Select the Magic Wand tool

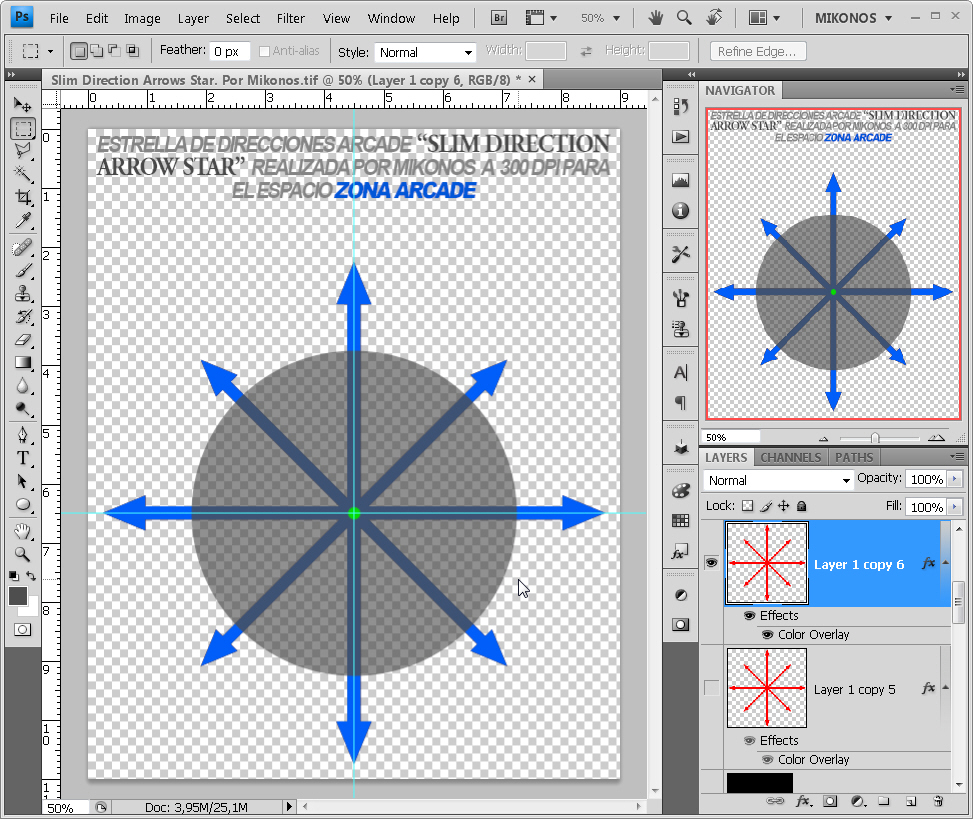[x=23, y=173]
